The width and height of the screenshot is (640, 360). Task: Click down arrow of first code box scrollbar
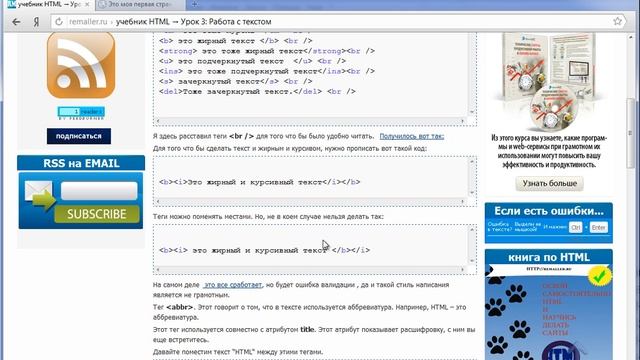pyautogui.click(x=472, y=111)
